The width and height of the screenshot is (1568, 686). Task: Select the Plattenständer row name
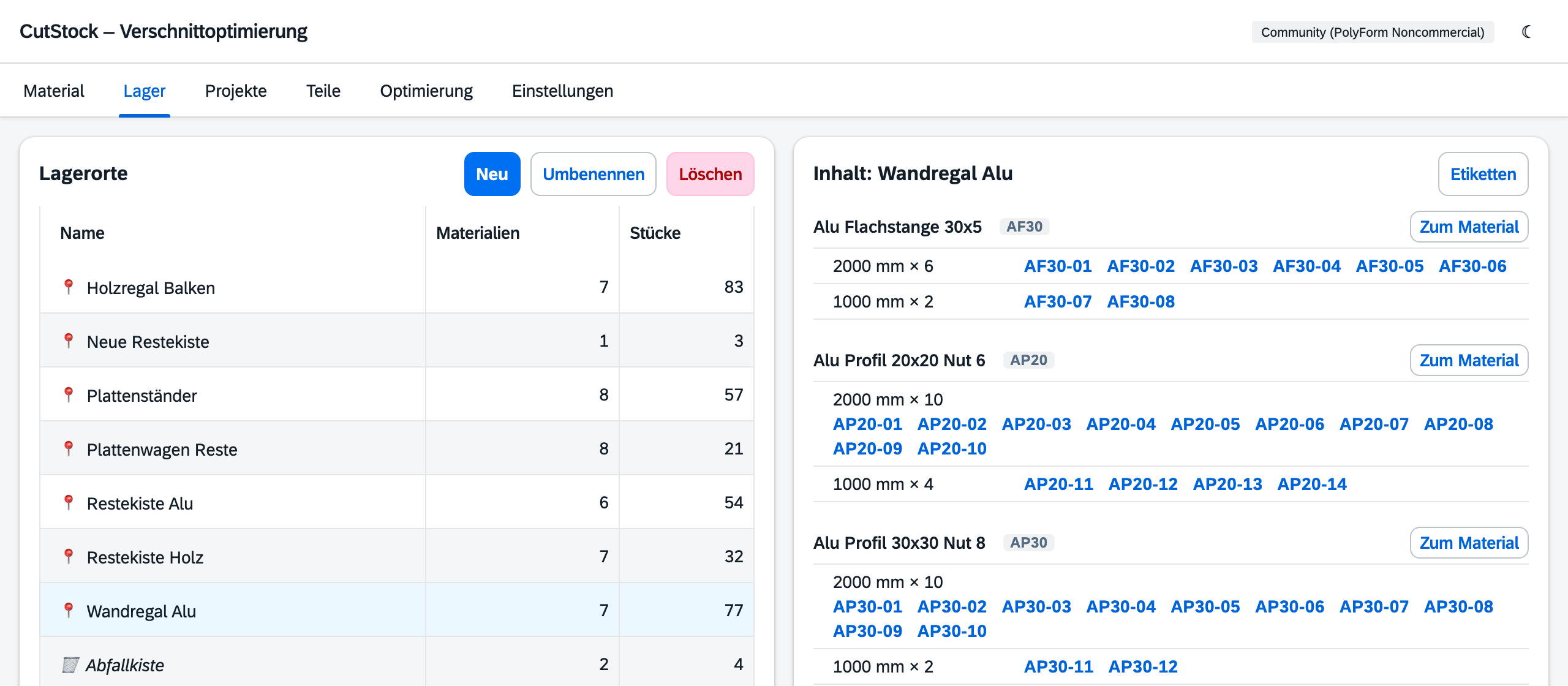(141, 396)
